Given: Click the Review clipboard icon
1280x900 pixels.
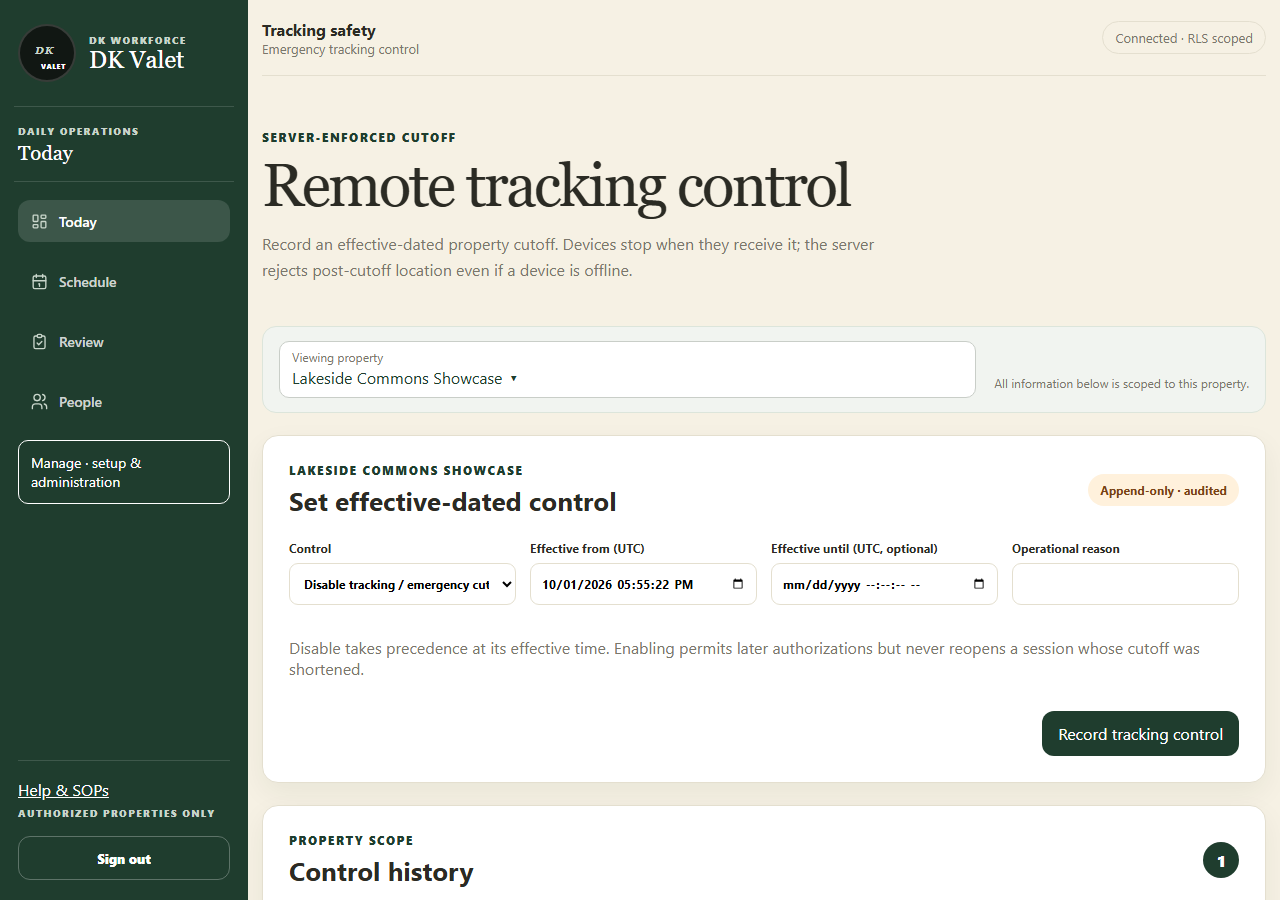Looking at the screenshot, I should (40, 342).
